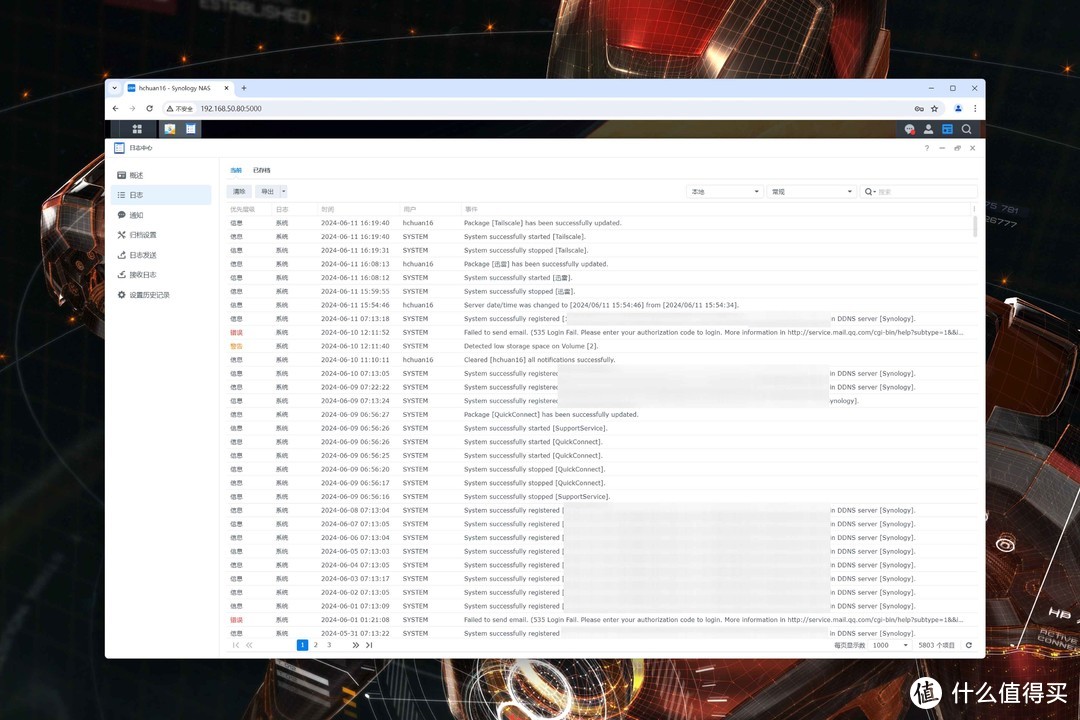This screenshot has height=720, width=1080.
Task: Click the DSM search magnifier icon
Action: click(x=966, y=129)
